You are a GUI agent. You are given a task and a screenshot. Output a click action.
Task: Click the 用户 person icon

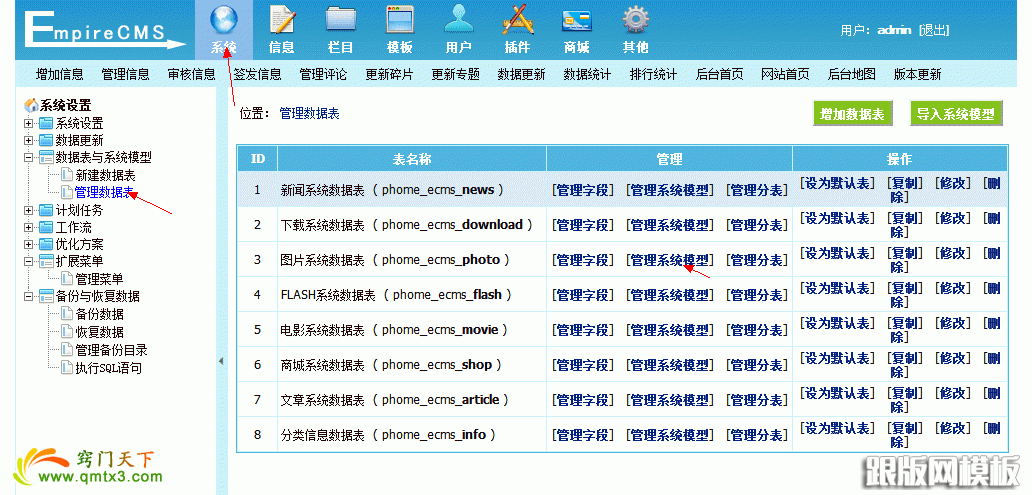click(x=459, y=21)
